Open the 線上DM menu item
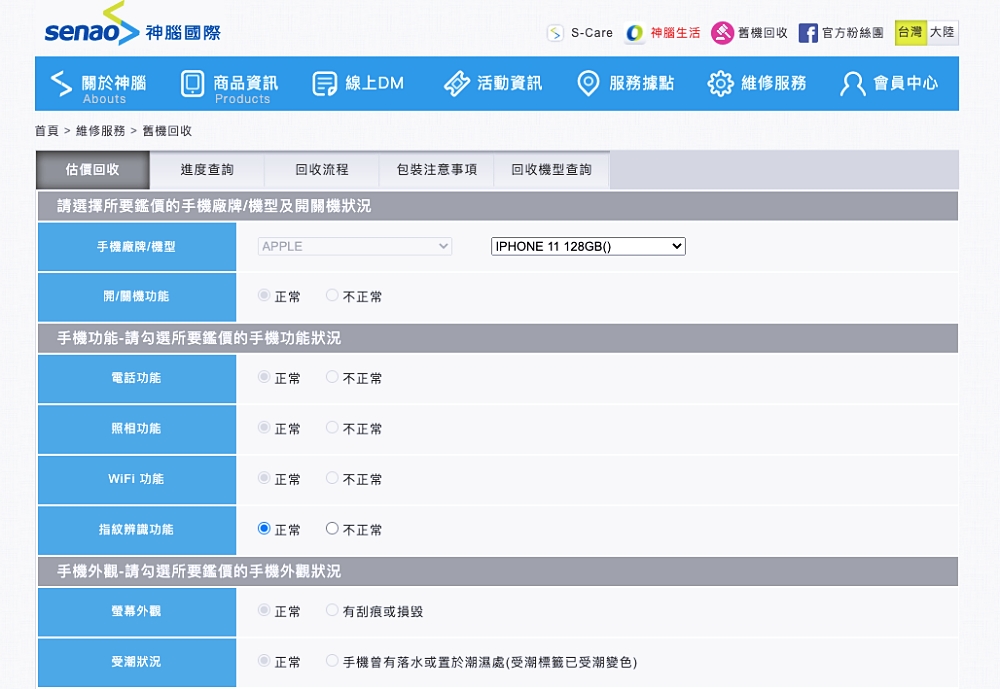This screenshot has height=689, width=1000. pyautogui.click(x=359, y=84)
